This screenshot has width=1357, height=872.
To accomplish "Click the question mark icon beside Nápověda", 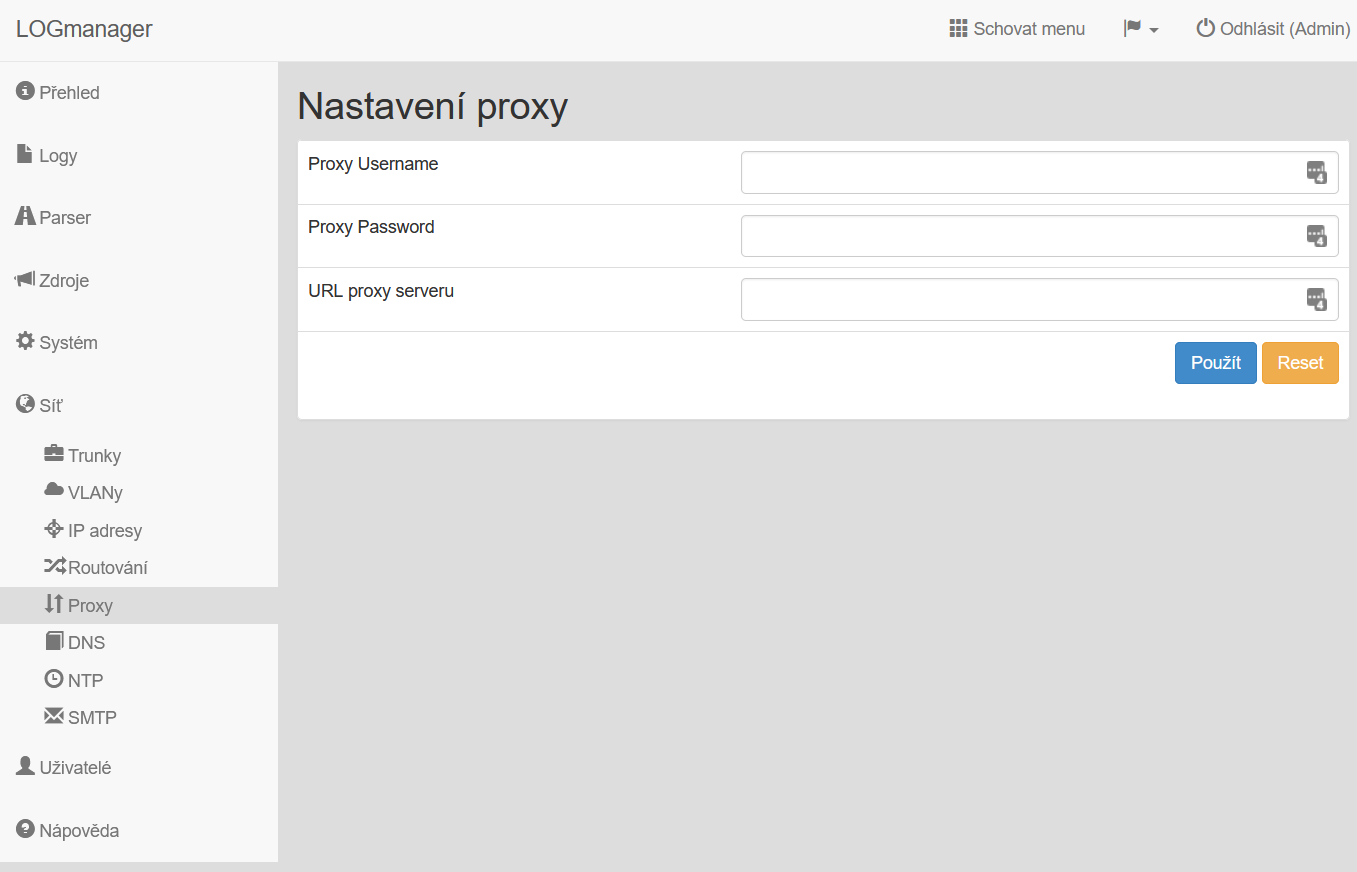I will point(26,828).
